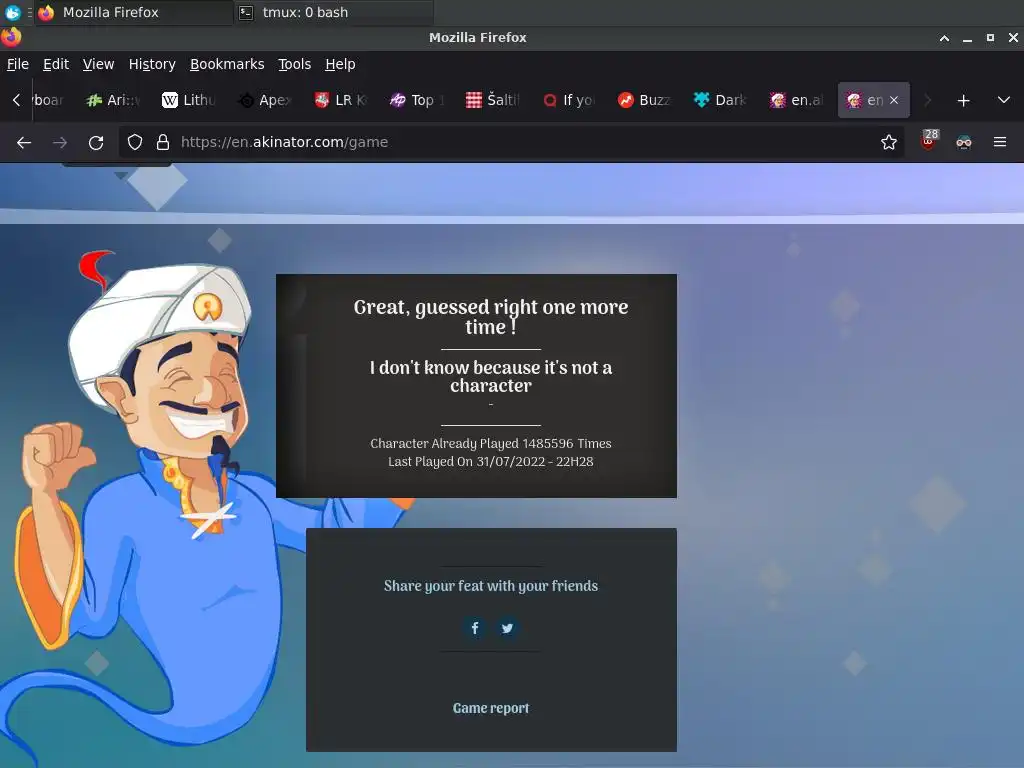Image resolution: width=1024 pixels, height=768 pixels.
Task: Reload the Akinator page
Action: [x=96, y=142]
